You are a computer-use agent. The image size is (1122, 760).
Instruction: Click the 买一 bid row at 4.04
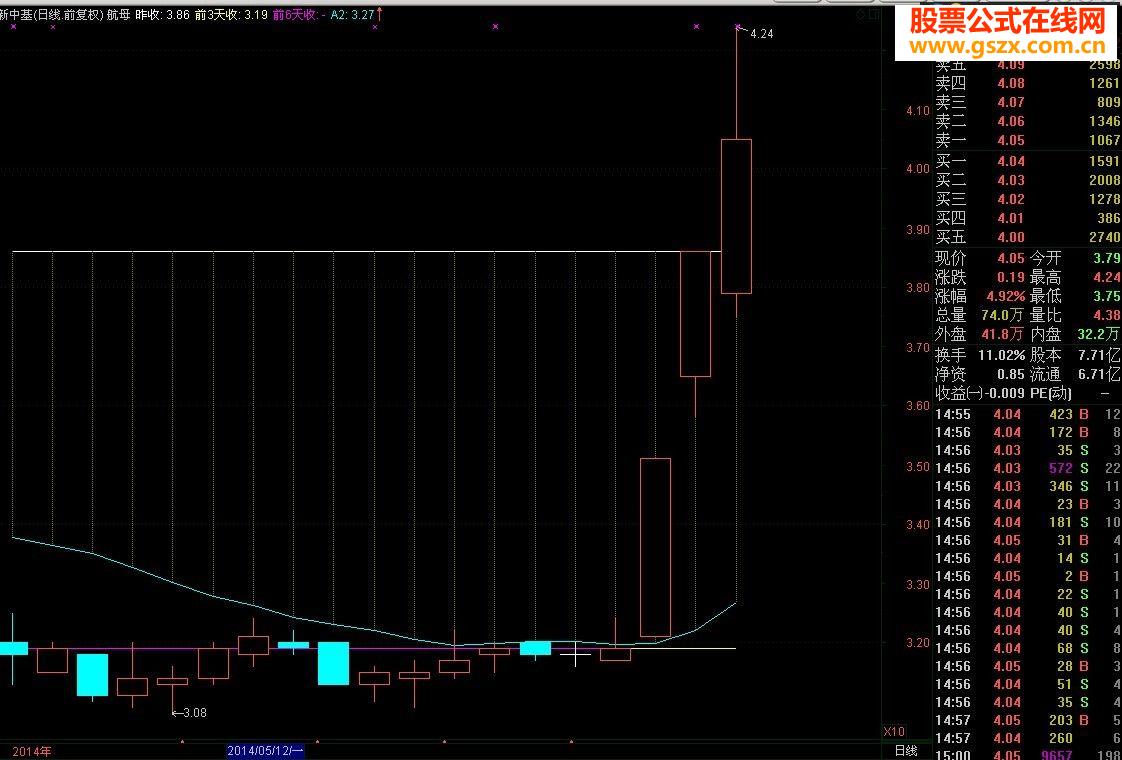[1028, 161]
